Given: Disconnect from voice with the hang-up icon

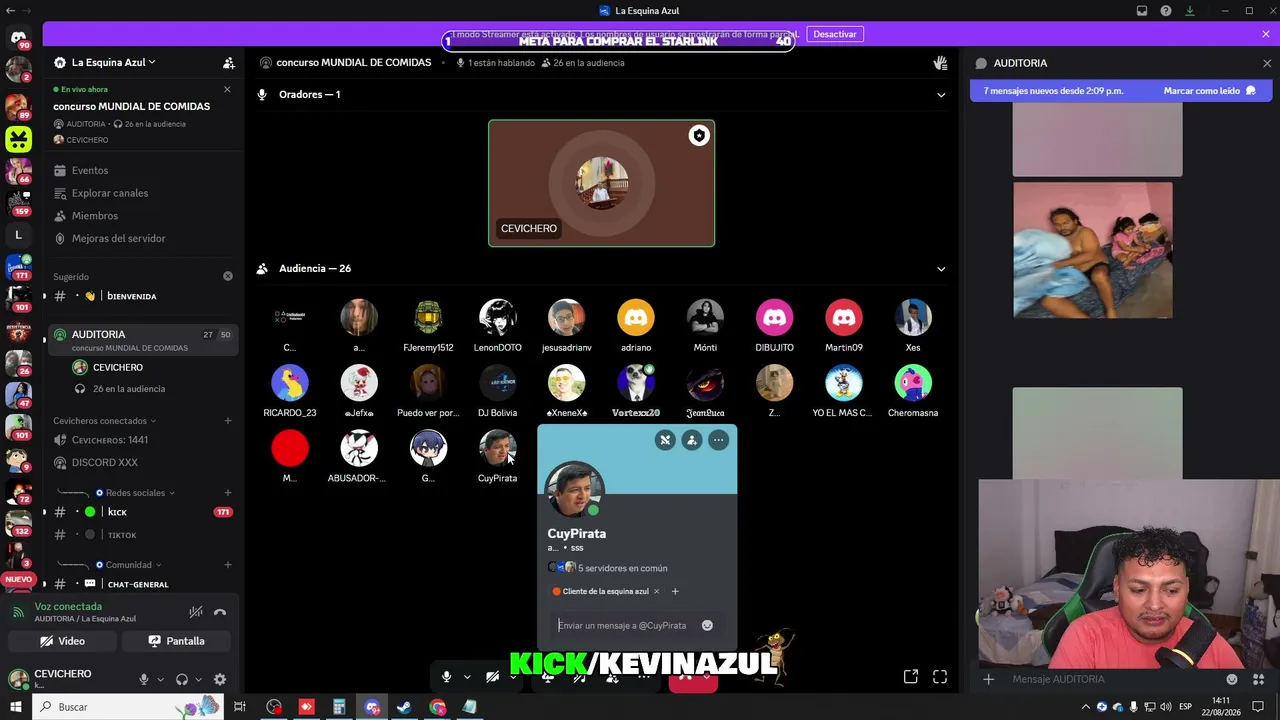Looking at the screenshot, I should (x=220, y=612).
